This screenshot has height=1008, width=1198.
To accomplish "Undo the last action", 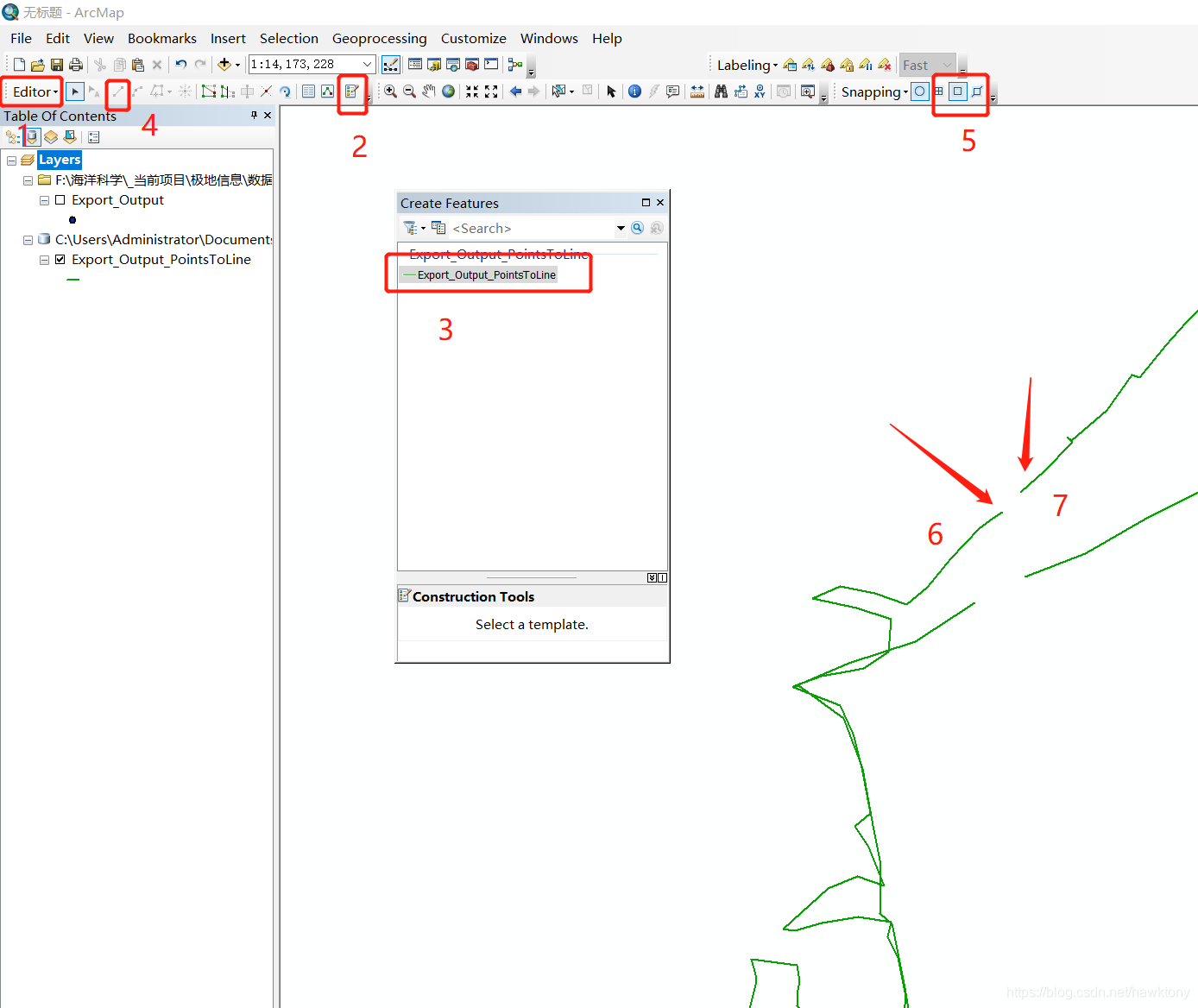I will pyautogui.click(x=180, y=65).
